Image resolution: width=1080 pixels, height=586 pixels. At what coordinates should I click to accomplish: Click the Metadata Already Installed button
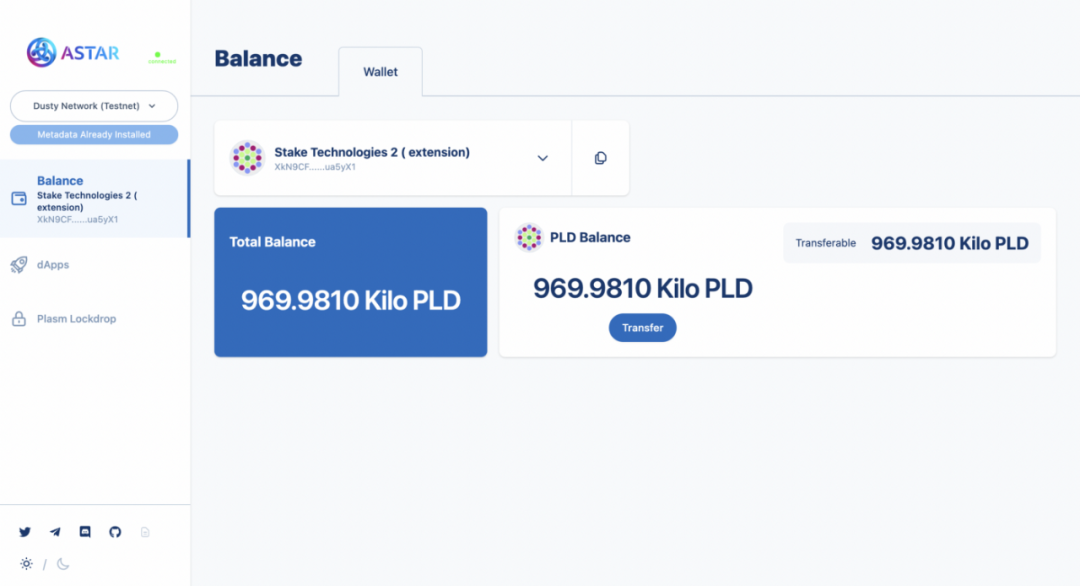94,134
